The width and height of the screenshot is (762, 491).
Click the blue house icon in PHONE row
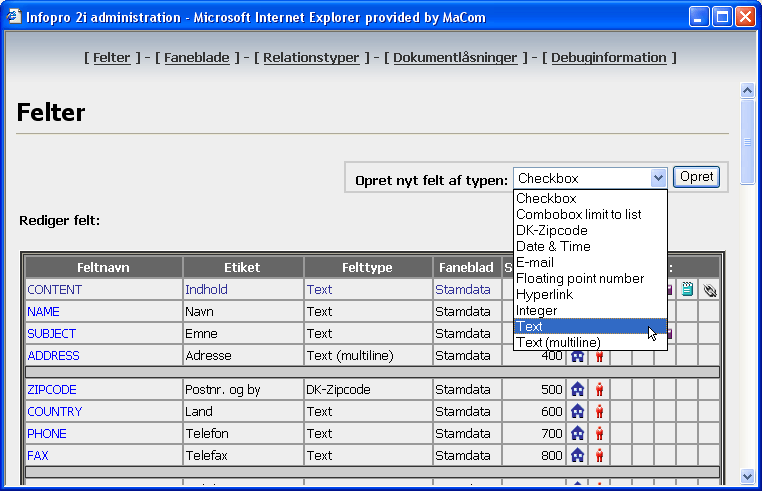tap(577, 433)
